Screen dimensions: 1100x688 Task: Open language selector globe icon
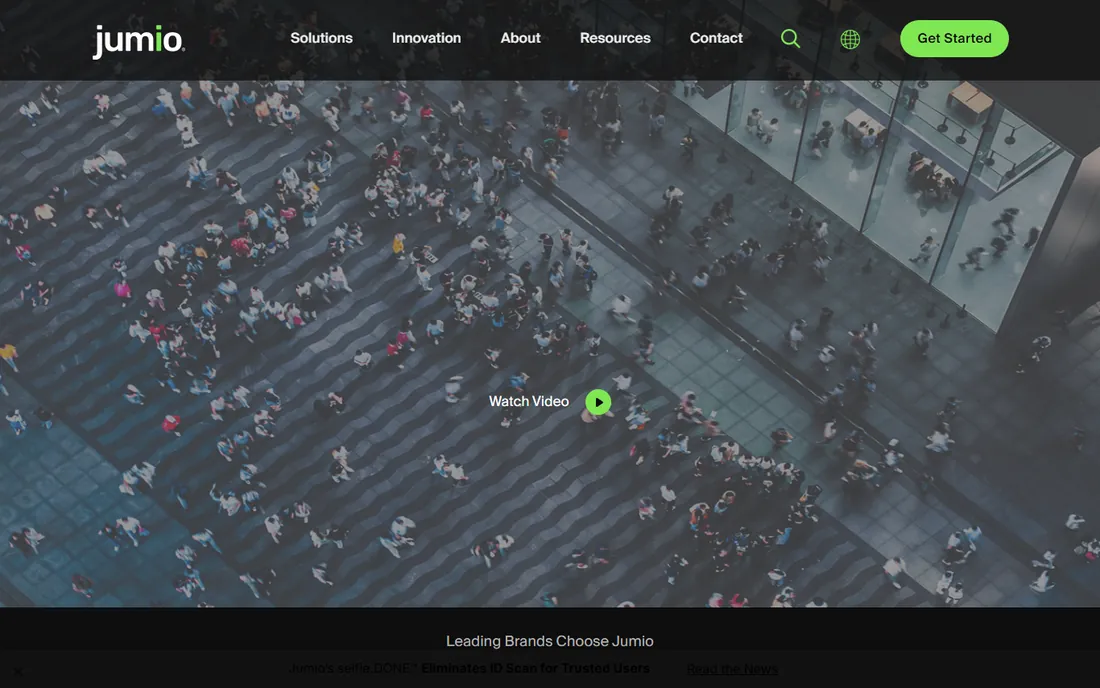850,39
